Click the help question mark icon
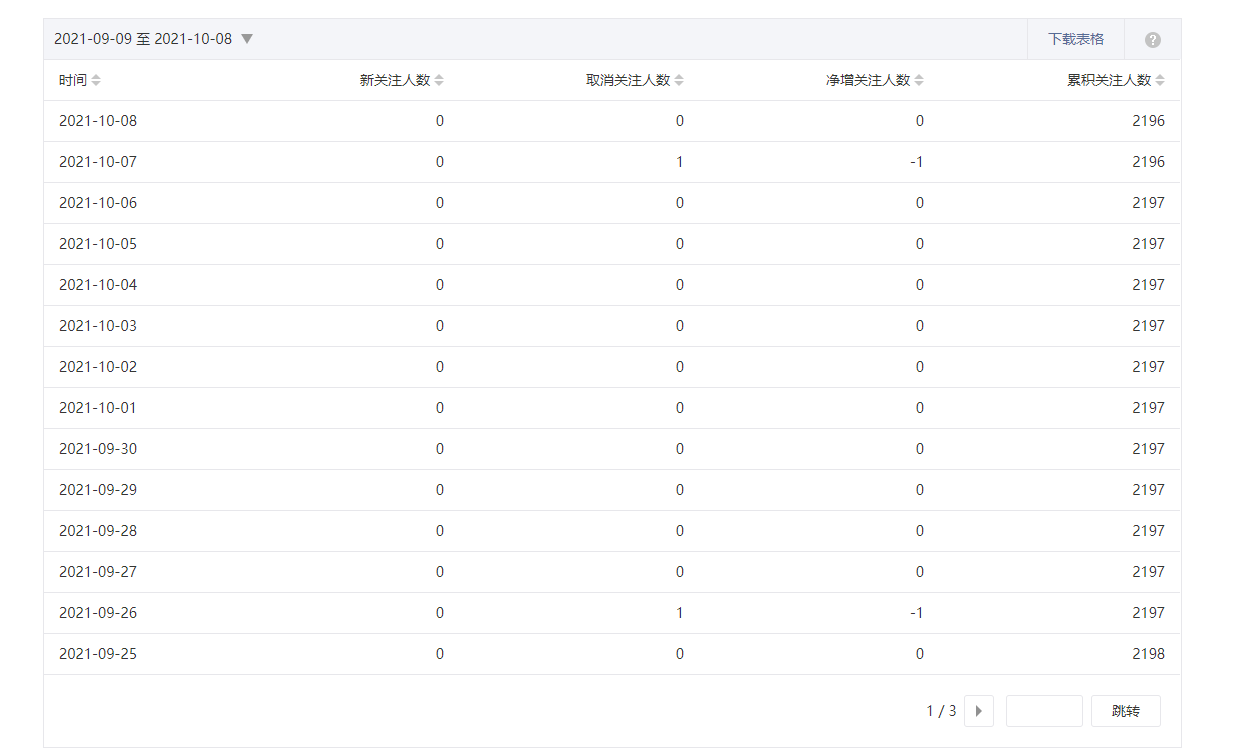Screen dimensions: 1244x754 pos(1152,40)
